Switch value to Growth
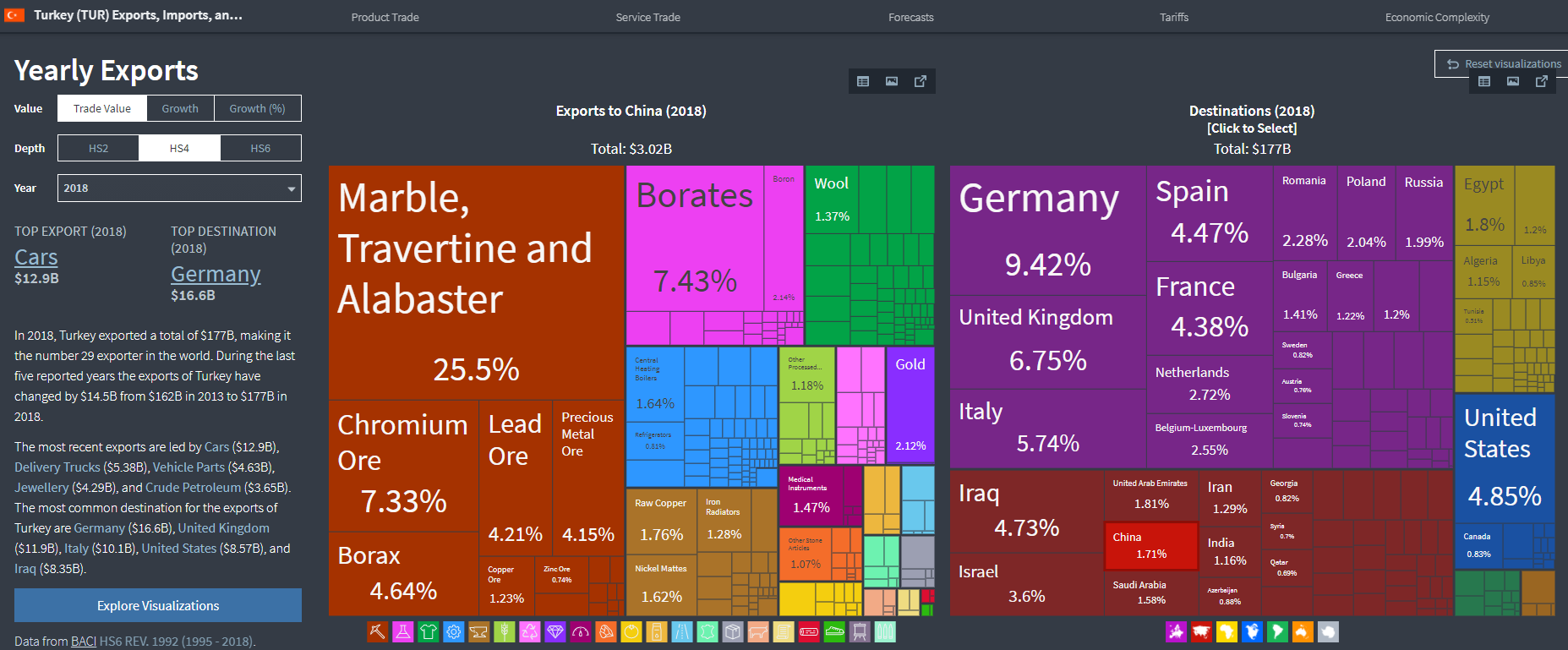The height and width of the screenshot is (650, 1568). (180, 108)
